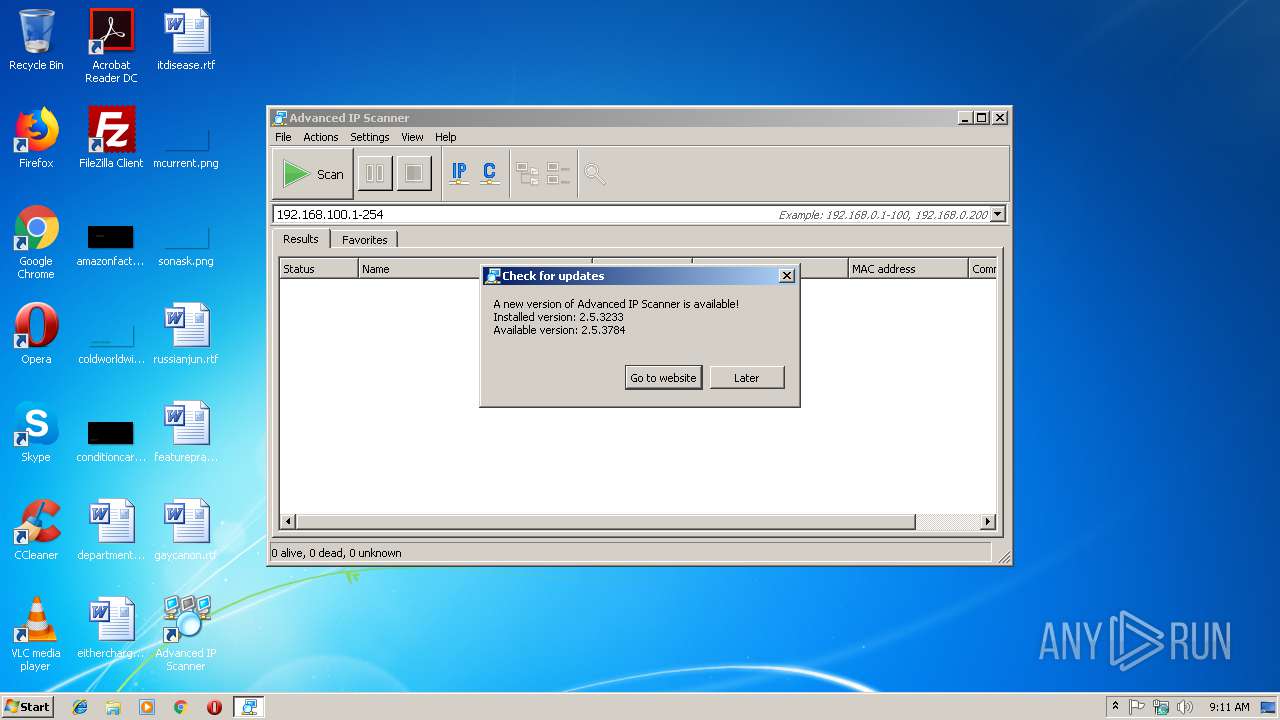This screenshot has width=1280, height=720.
Task: Open the View menu
Action: pos(412,137)
